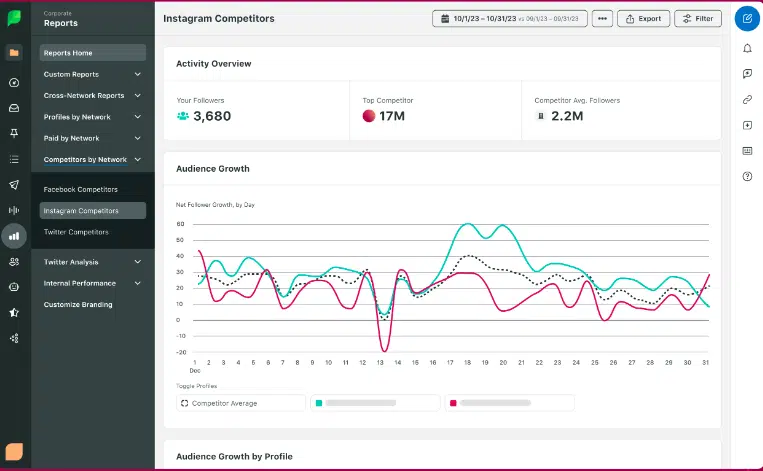Open the list feeds icon
Screen dimensions: 763x471
tap(14, 159)
